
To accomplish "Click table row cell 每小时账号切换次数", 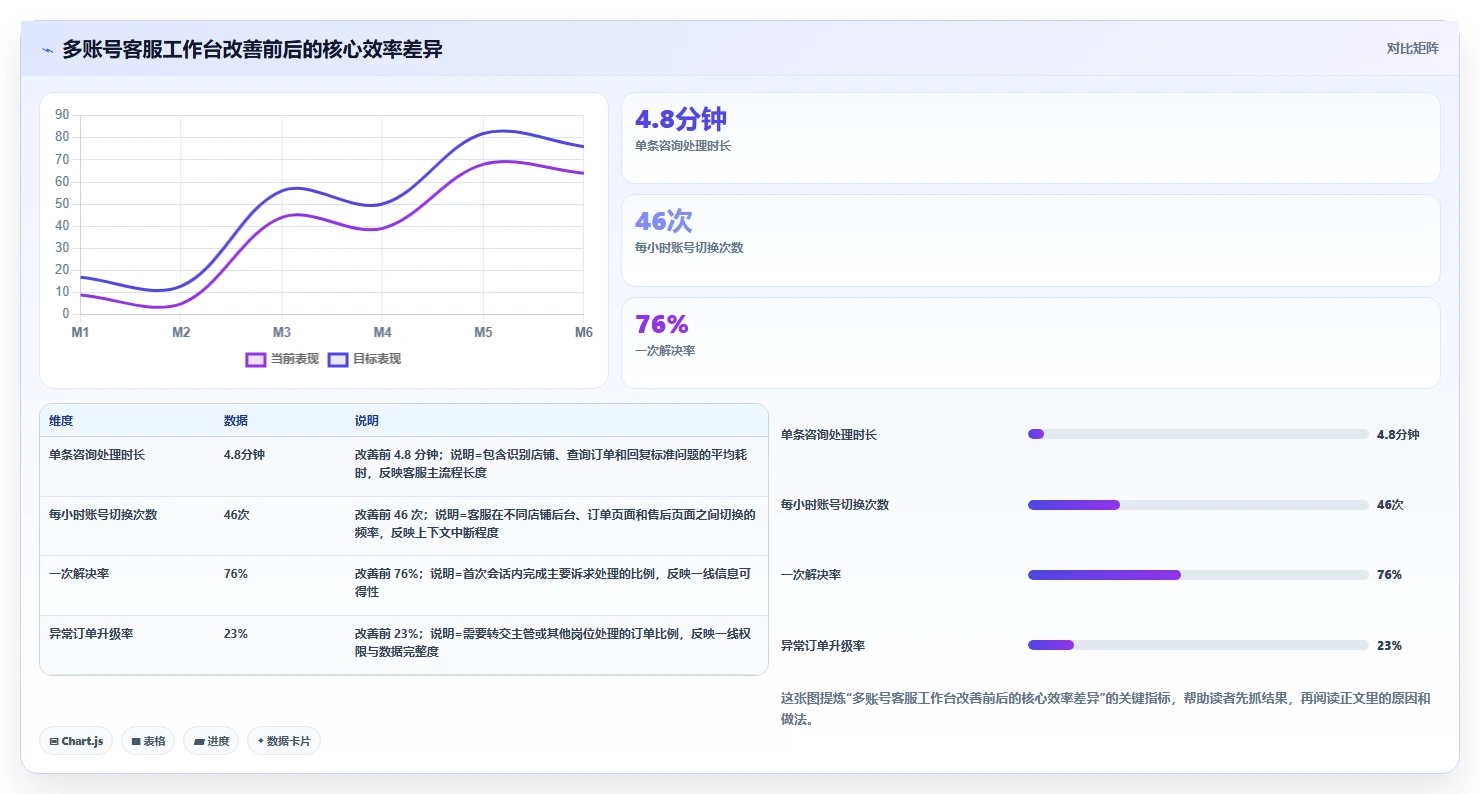I will pos(103,515).
